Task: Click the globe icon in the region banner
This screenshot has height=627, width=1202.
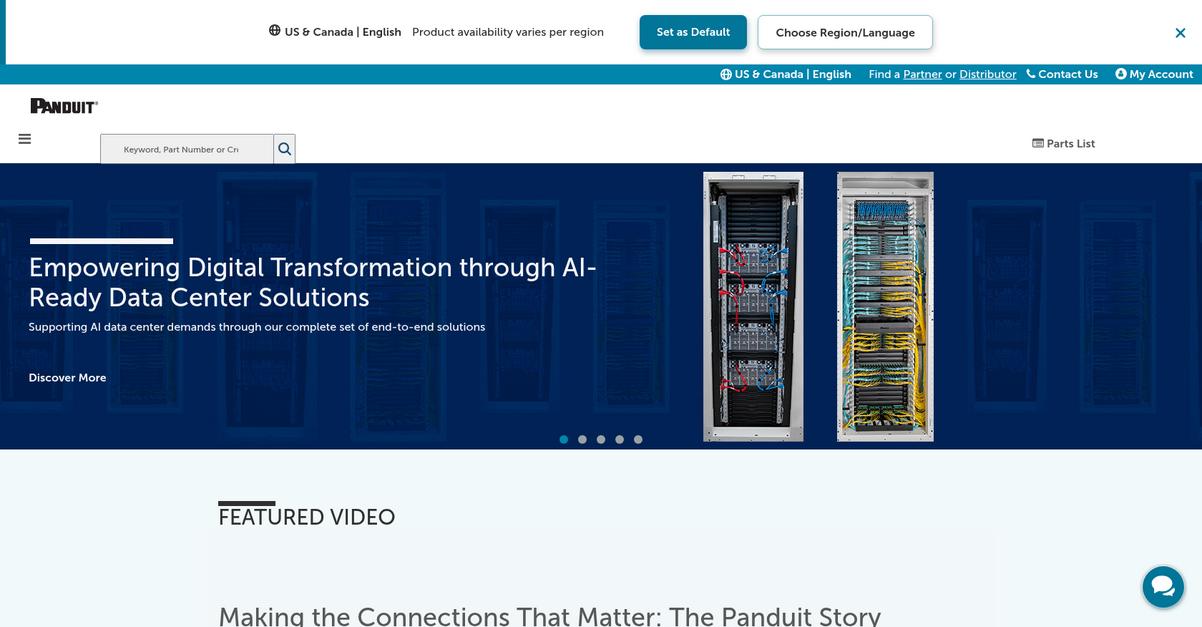Action: (275, 31)
